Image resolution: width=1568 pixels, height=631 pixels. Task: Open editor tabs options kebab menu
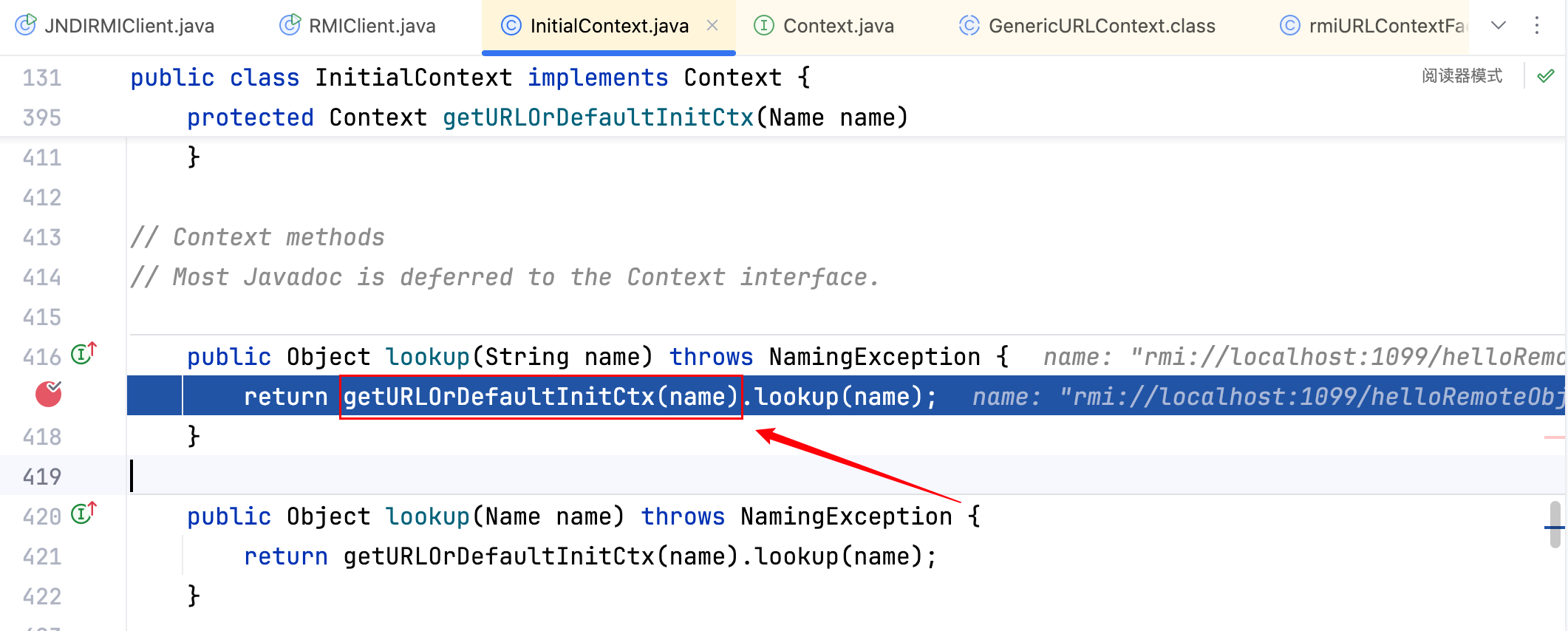pos(1537,26)
